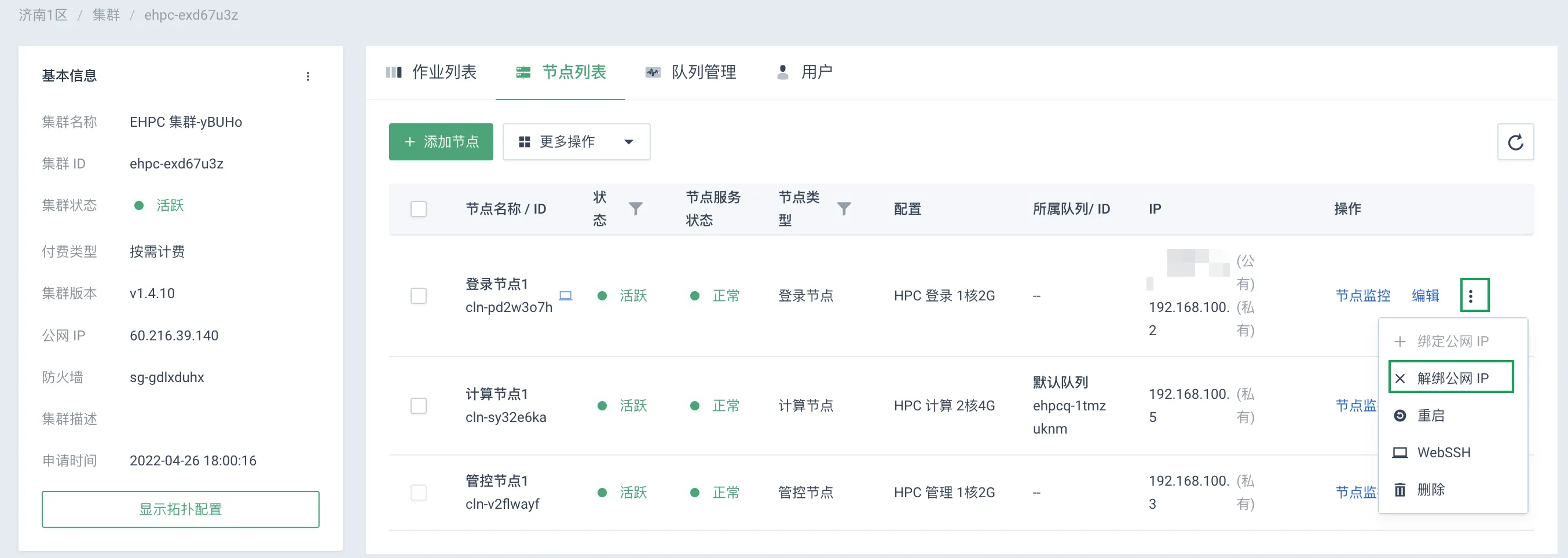This screenshot has width=1568, height=558.
Task: Filter the table by 状态 column
Action: click(x=635, y=209)
